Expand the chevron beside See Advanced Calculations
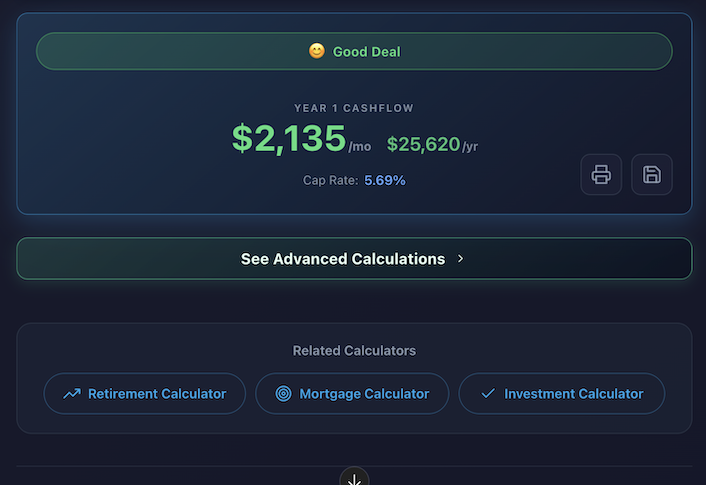706x485 pixels. (x=460, y=259)
